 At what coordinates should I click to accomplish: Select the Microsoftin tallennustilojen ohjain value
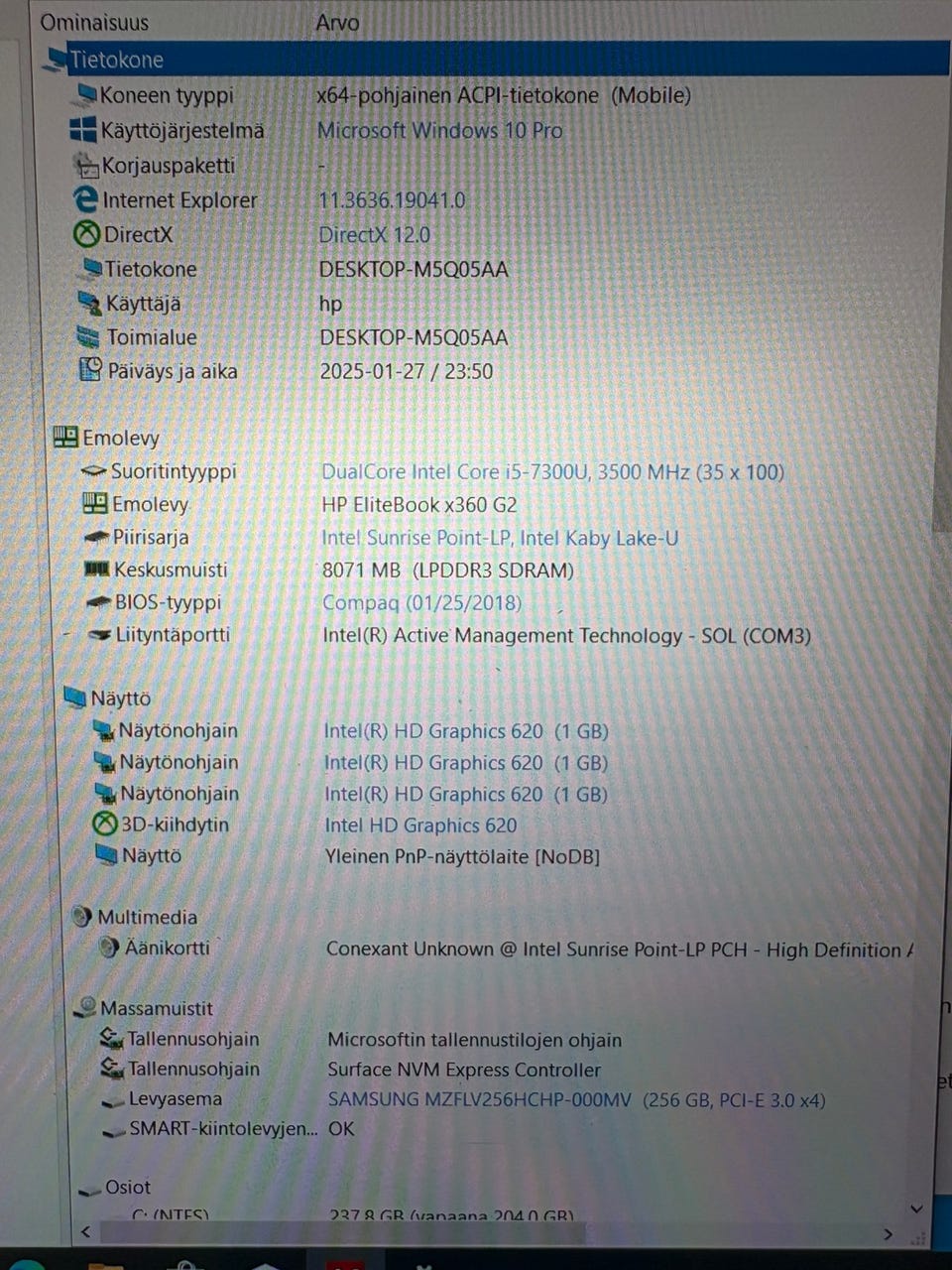click(x=475, y=1040)
